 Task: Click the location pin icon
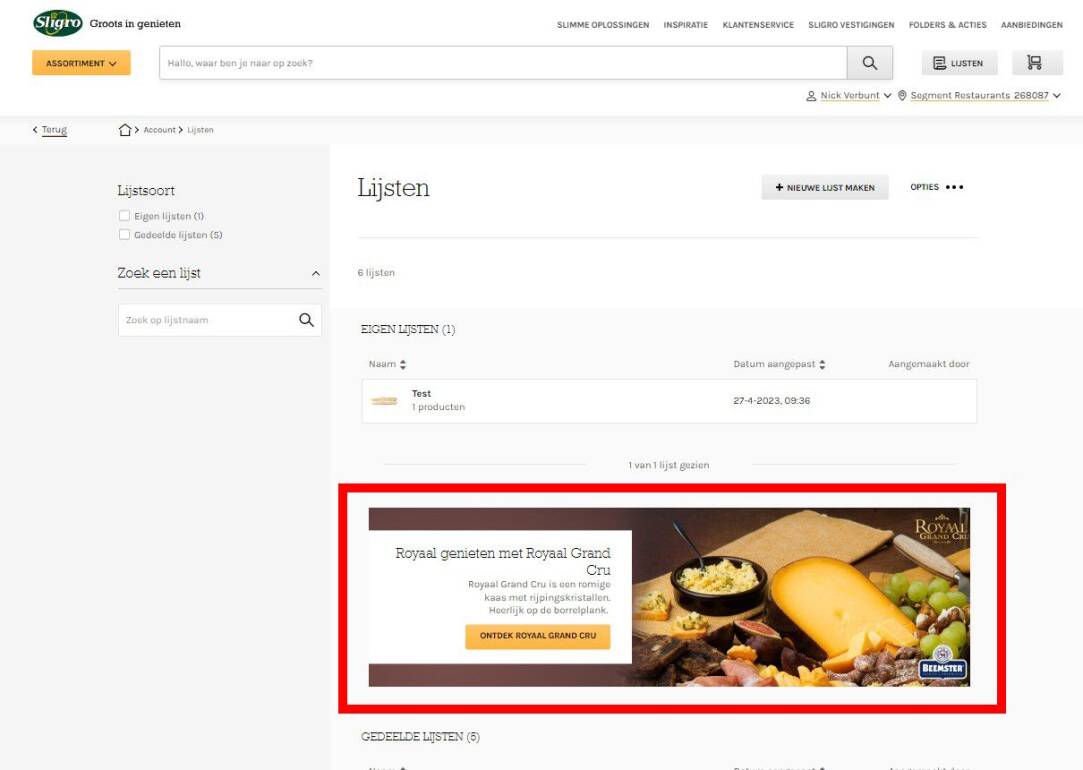pos(902,95)
